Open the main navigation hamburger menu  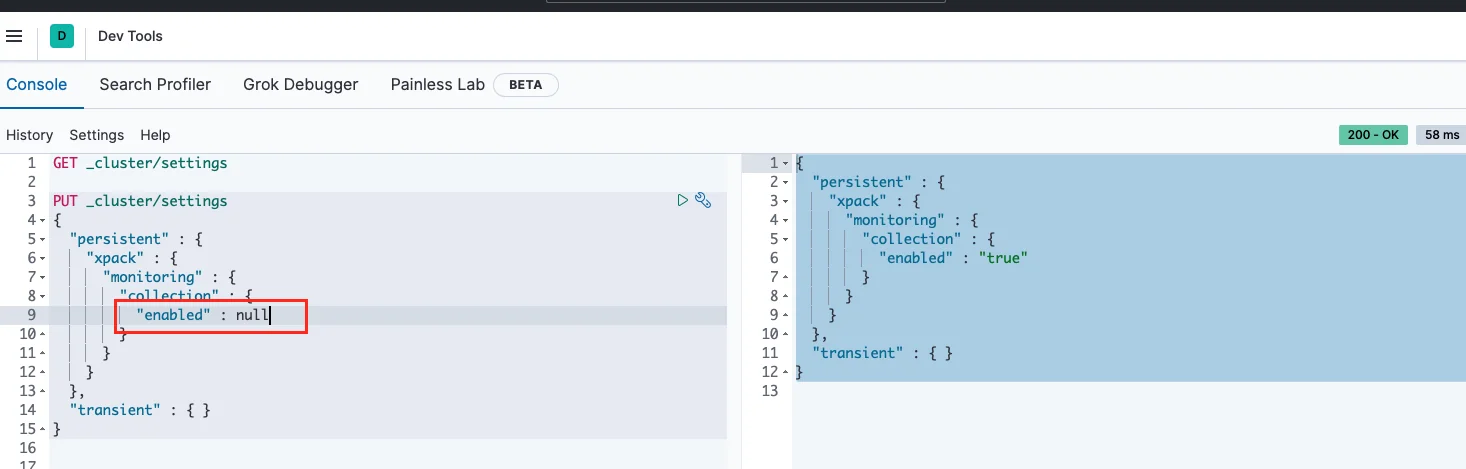click(x=14, y=36)
